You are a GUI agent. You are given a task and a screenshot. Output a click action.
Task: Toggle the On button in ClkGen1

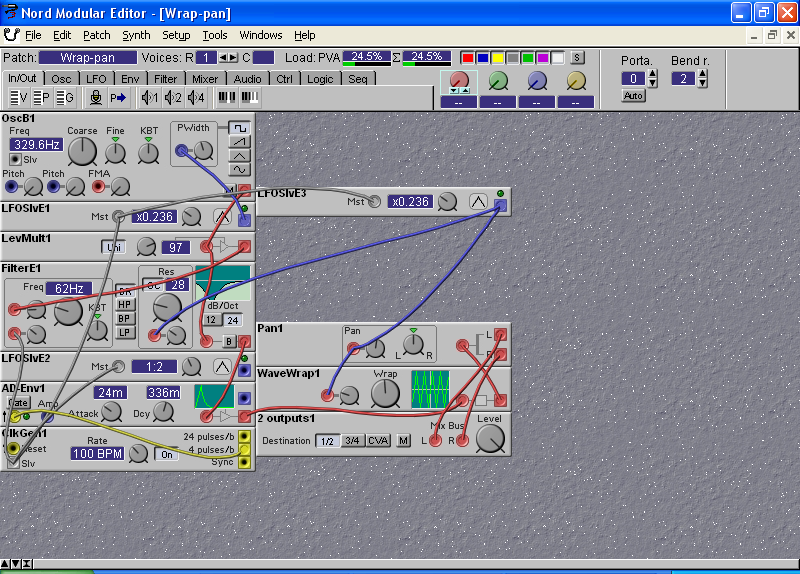(x=167, y=454)
